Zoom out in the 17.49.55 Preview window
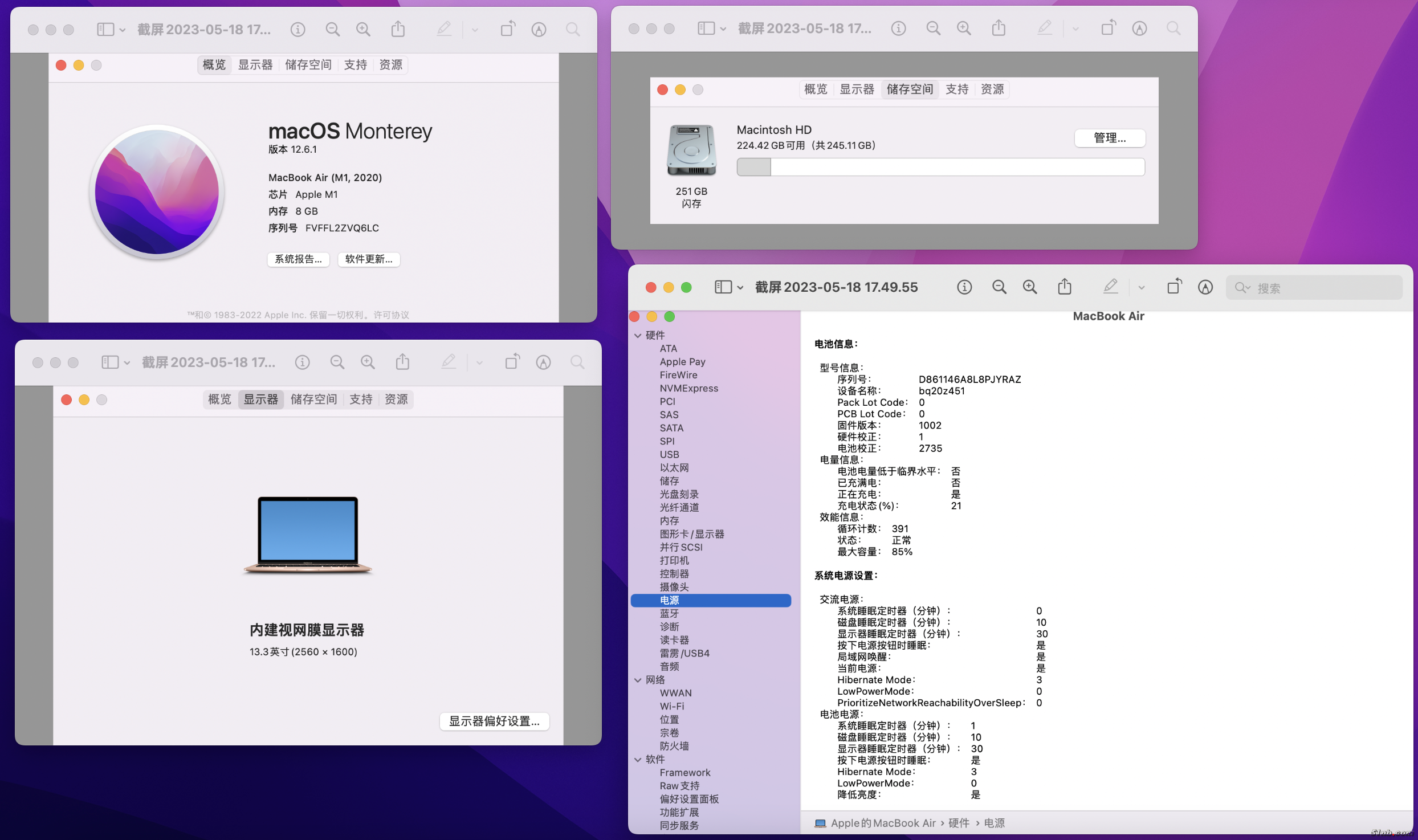The image size is (1418, 840). tap(999, 287)
